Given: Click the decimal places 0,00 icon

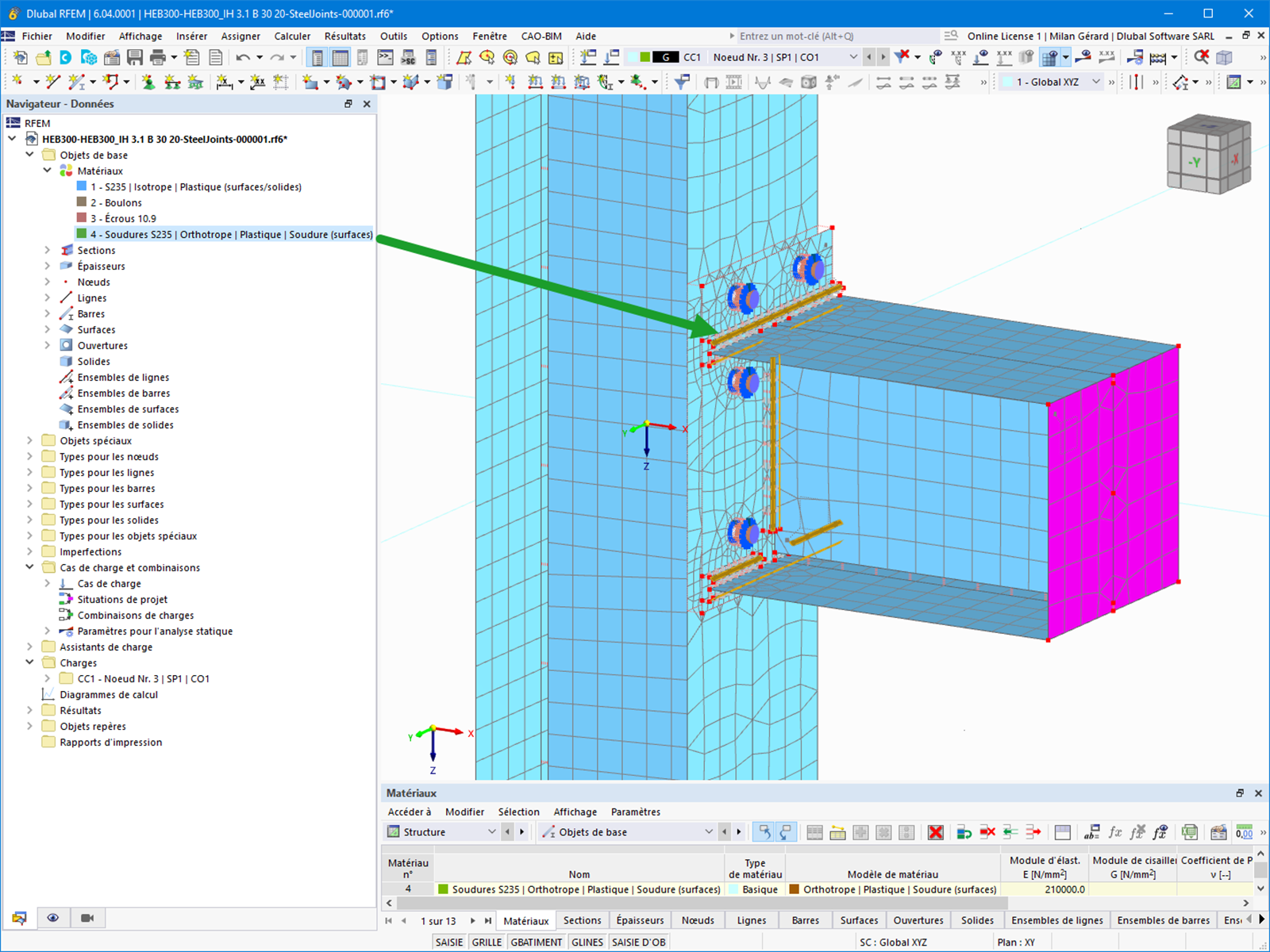Looking at the screenshot, I should [1244, 832].
